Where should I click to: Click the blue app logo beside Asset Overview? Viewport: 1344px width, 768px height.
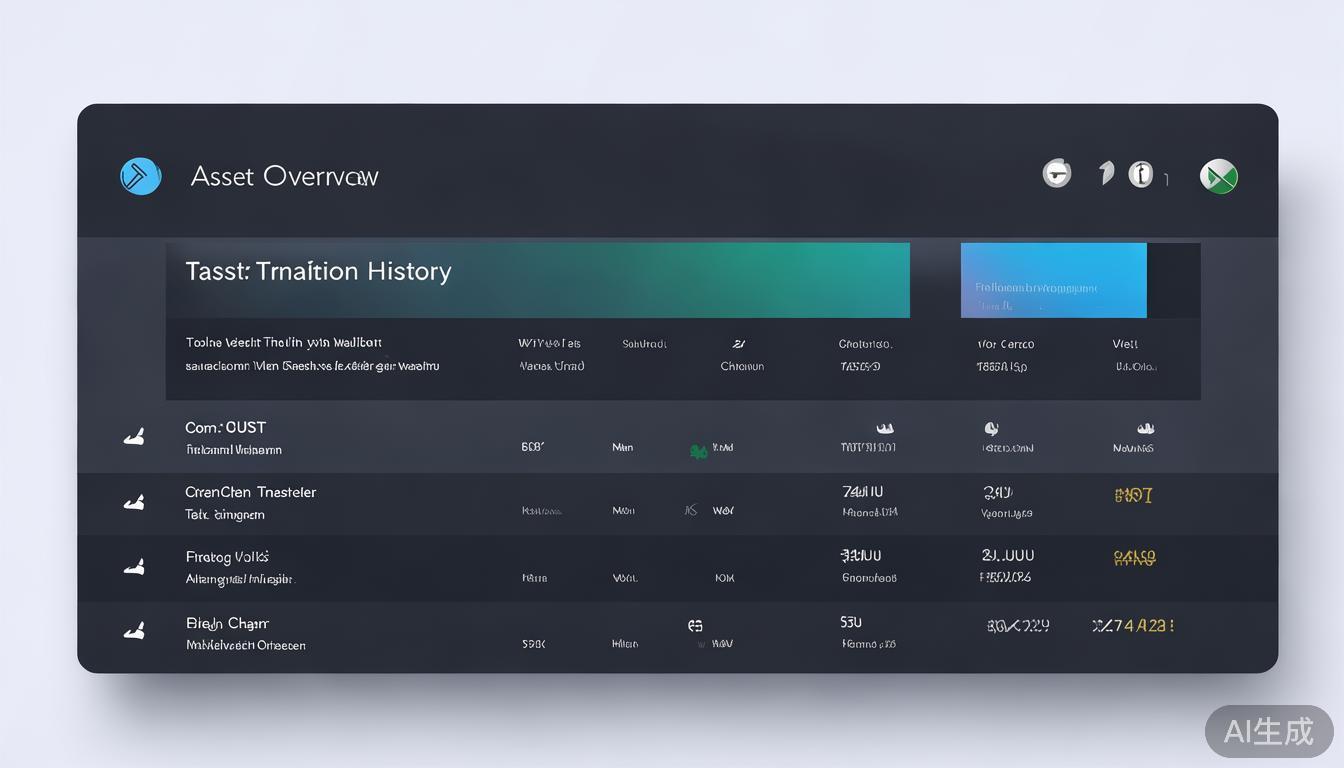[141, 176]
